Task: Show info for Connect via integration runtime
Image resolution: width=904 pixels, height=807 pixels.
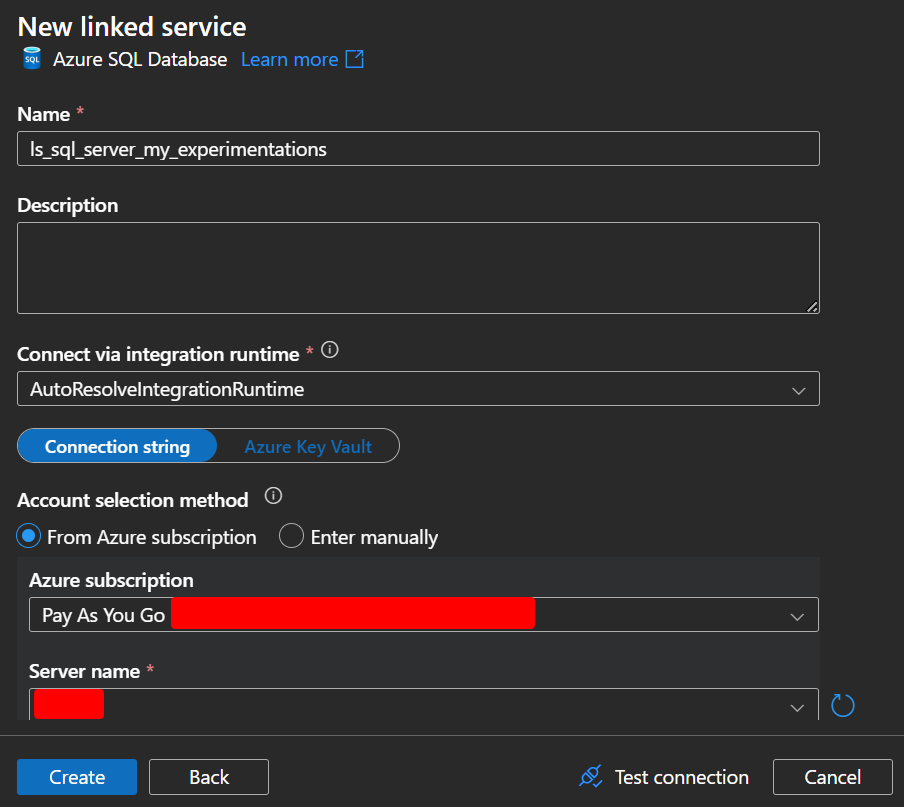Action: 330,349
